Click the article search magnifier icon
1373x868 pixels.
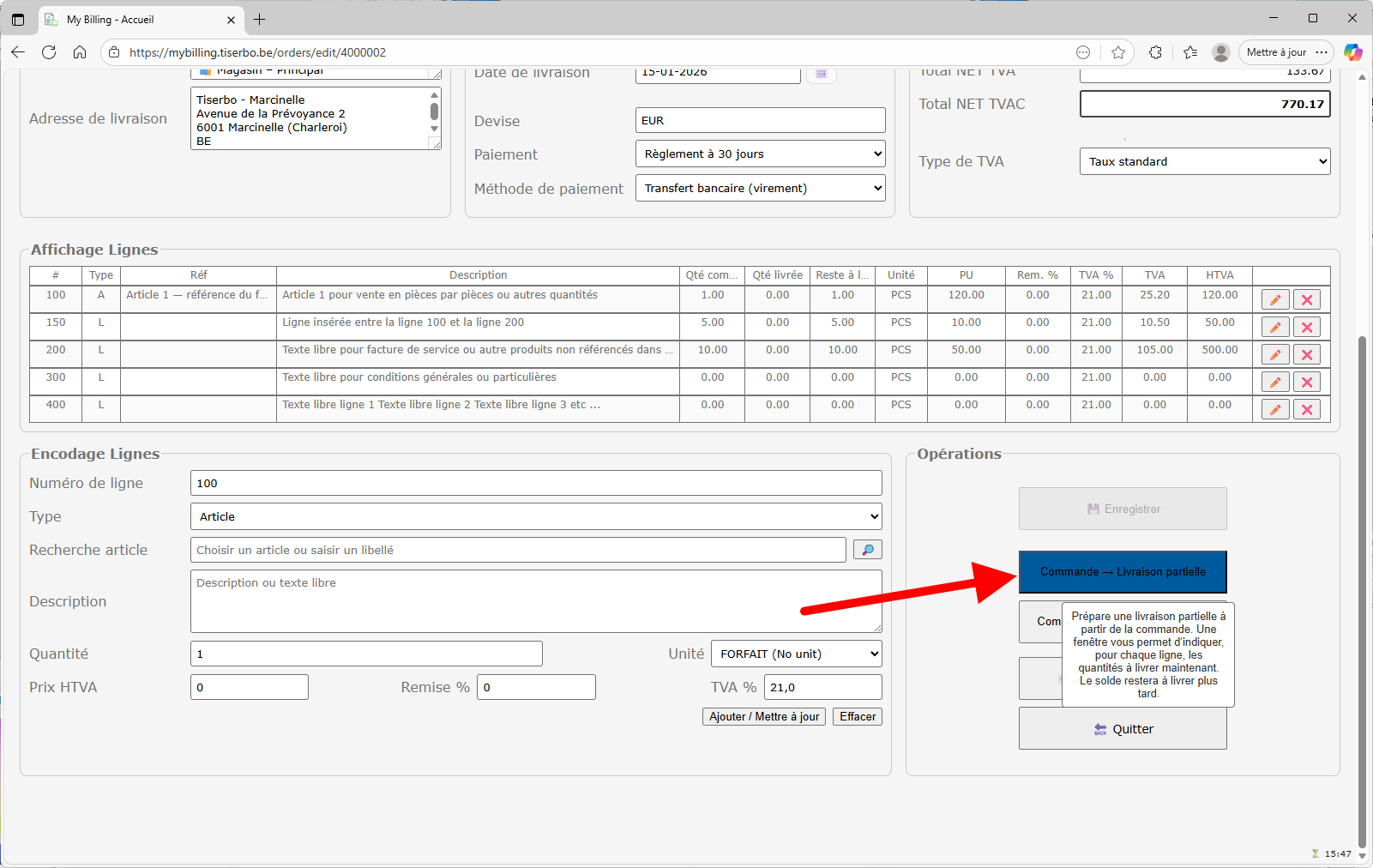[867, 550]
